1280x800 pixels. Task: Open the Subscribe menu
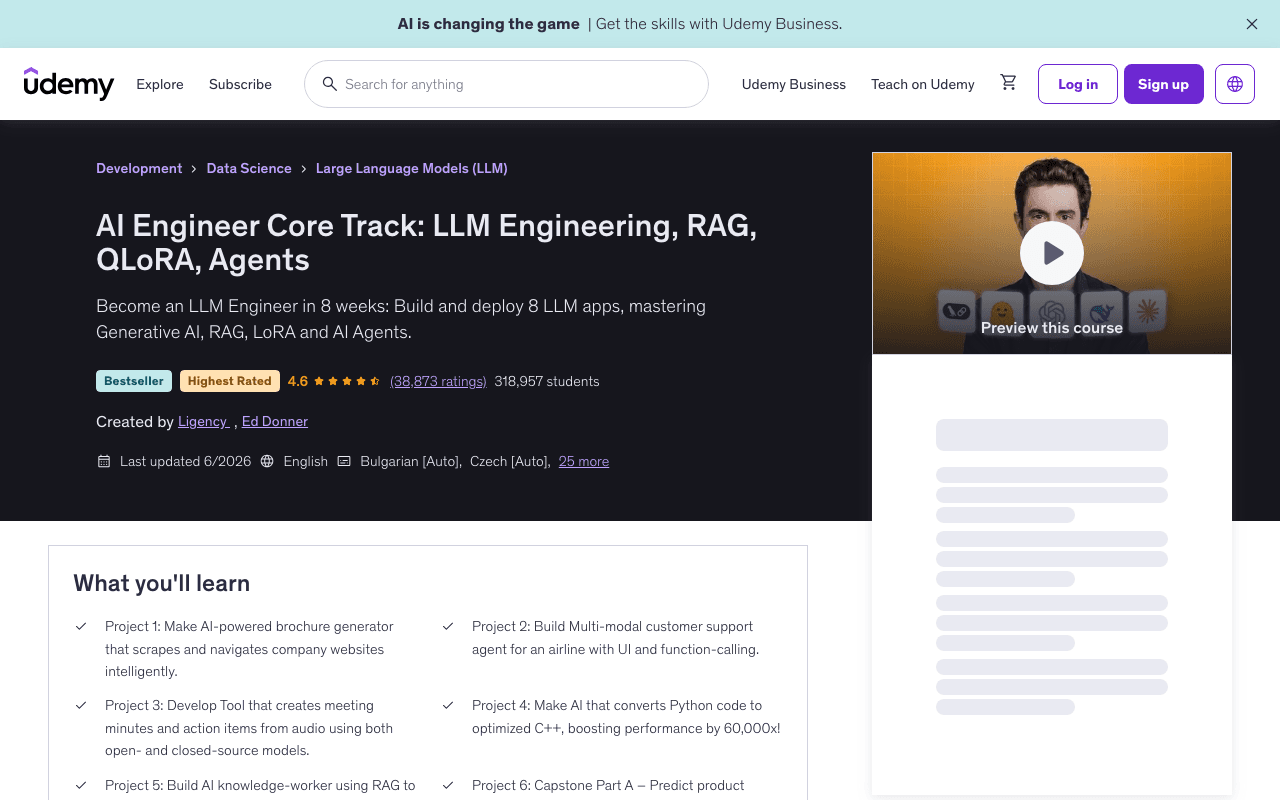tap(240, 84)
